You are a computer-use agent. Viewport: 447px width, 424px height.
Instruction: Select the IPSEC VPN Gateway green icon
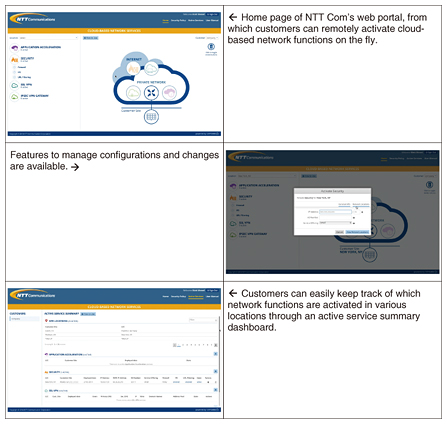[x=14, y=97]
